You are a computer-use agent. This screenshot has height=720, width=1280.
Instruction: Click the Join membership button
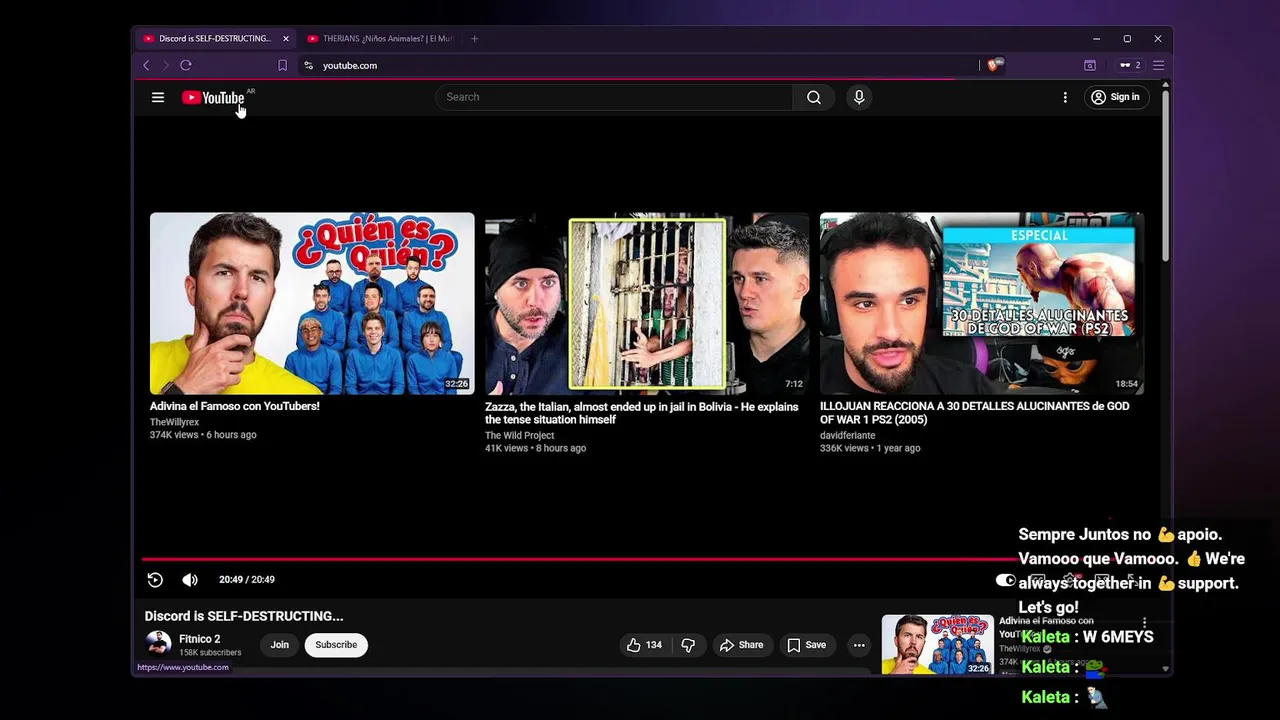coord(280,645)
